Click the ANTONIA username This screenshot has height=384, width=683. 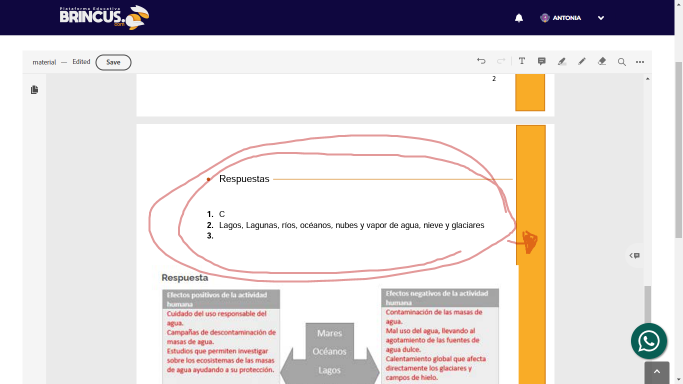pyautogui.click(x=567, y=18)
